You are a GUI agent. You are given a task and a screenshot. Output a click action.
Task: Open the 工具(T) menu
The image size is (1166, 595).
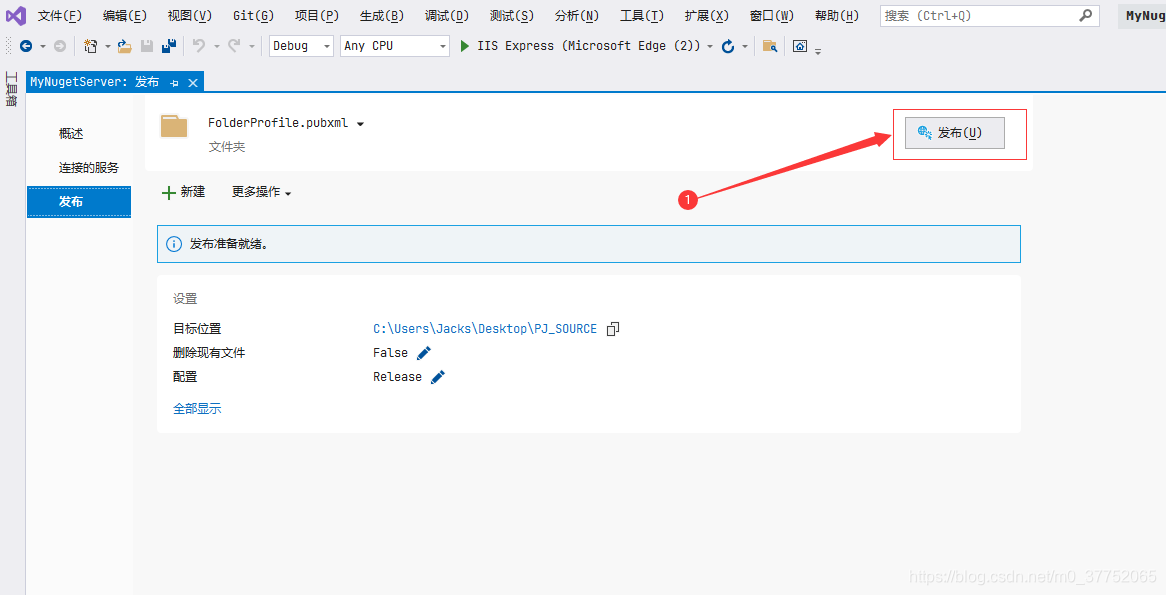tap(642, 16)
